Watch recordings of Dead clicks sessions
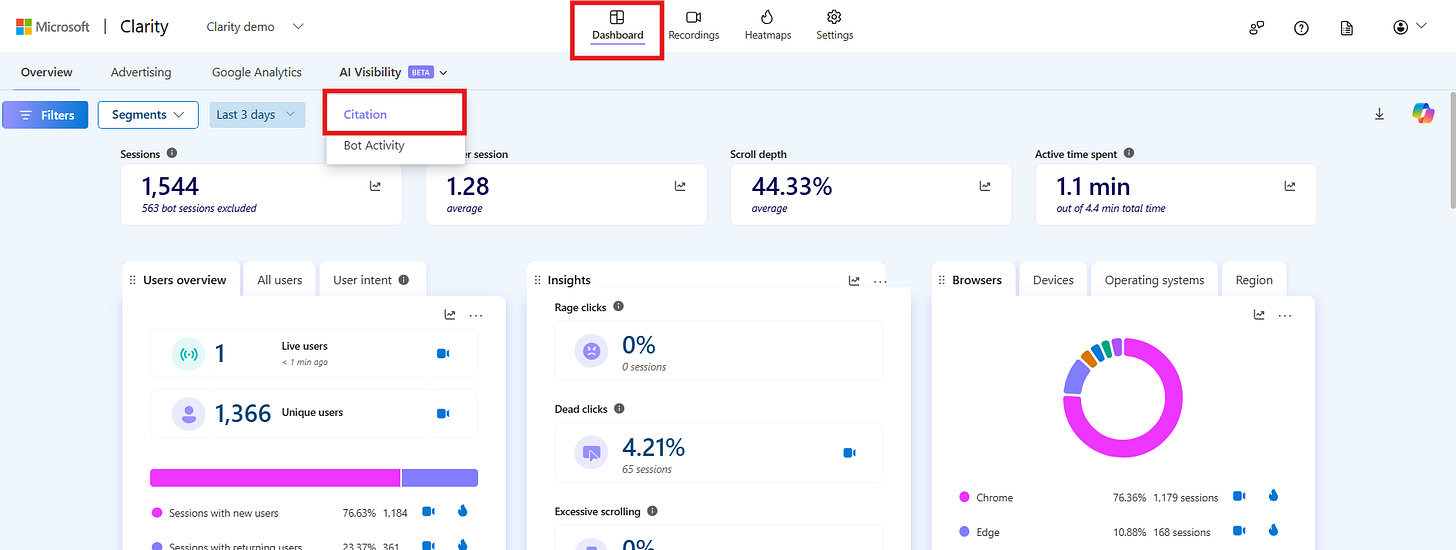The width and height of the screenshot is (1456, 550). tap(849, 453)
